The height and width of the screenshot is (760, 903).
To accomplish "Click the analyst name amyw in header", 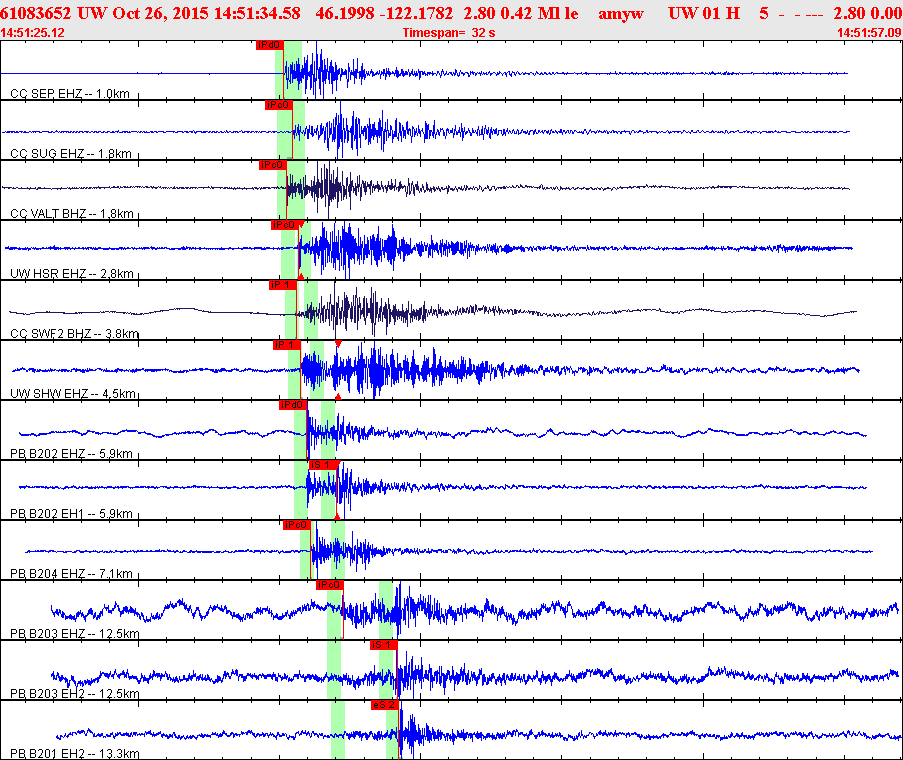I will click(x=621, y=13).
